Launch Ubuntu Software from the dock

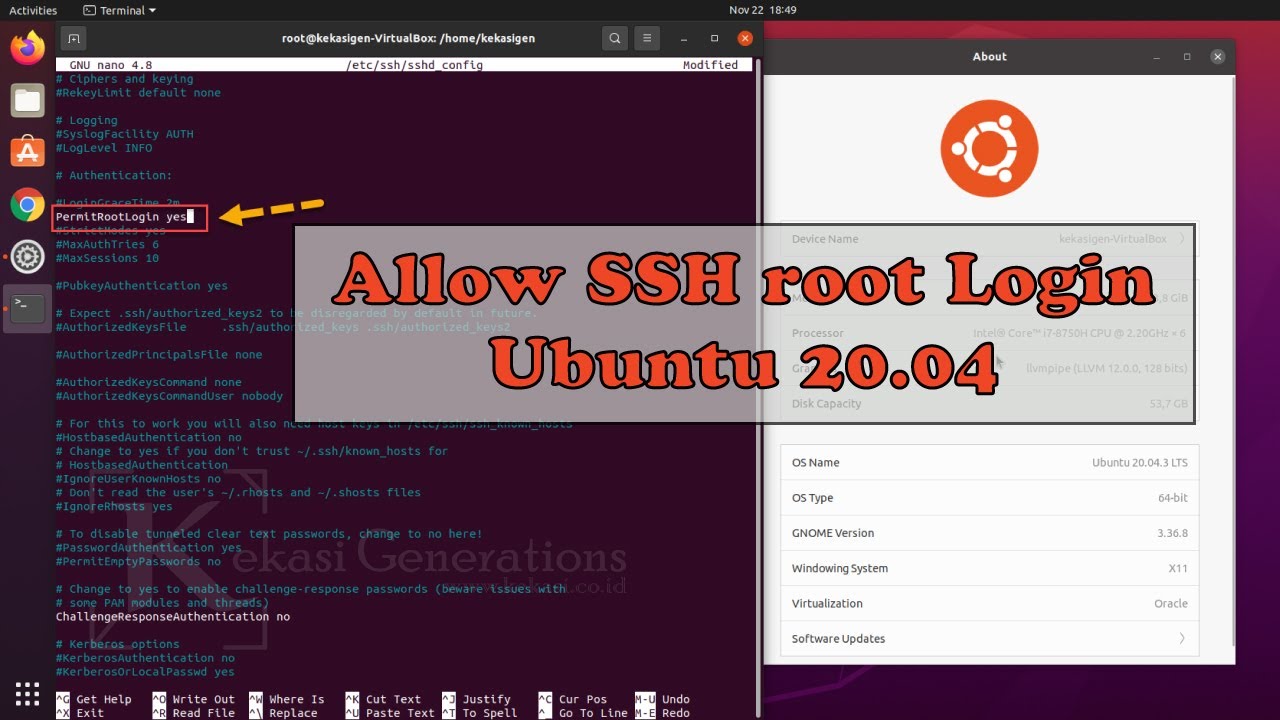(x=28, y=152)
